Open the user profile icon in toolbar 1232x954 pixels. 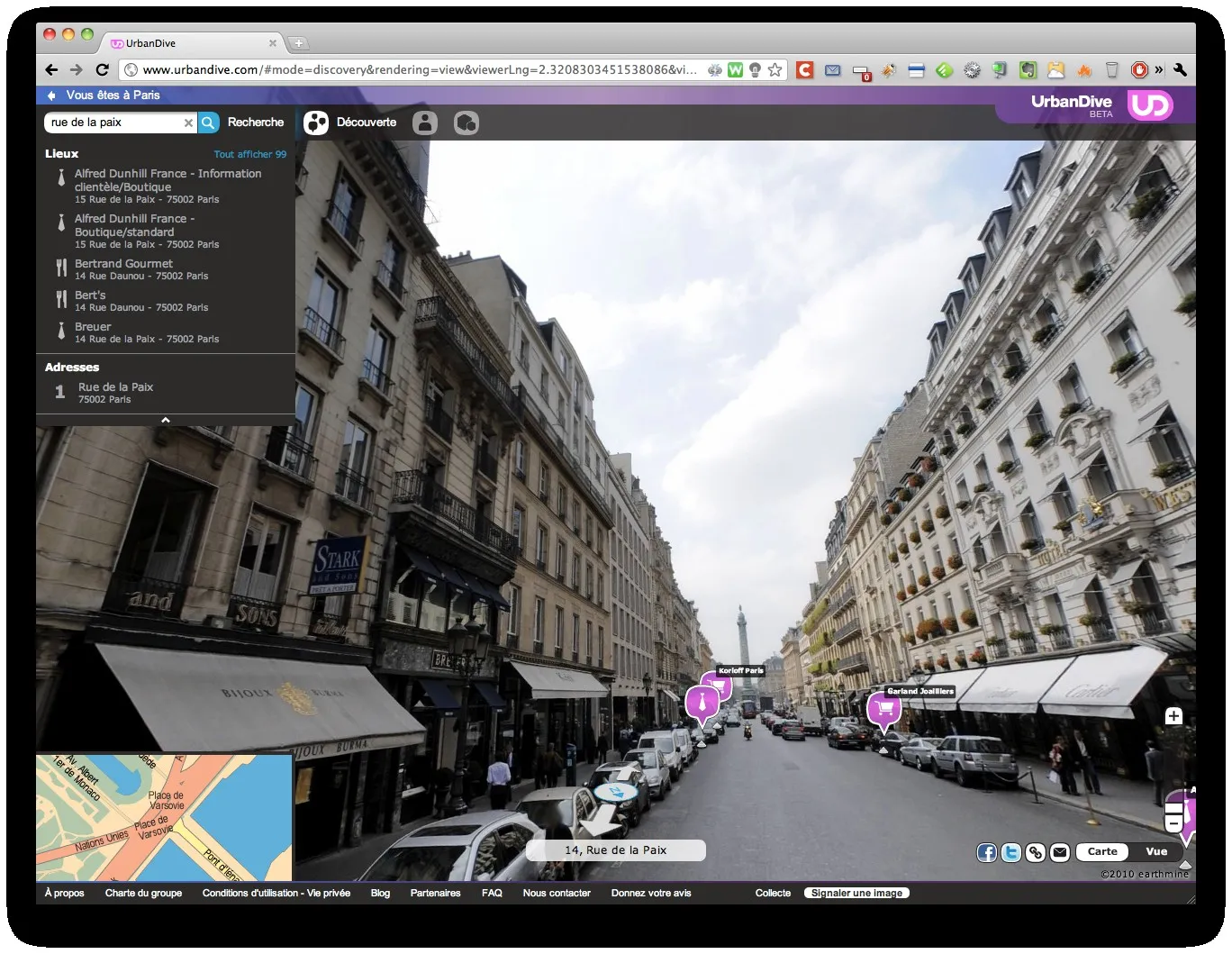pyautogui.click(x=425, y=123)
